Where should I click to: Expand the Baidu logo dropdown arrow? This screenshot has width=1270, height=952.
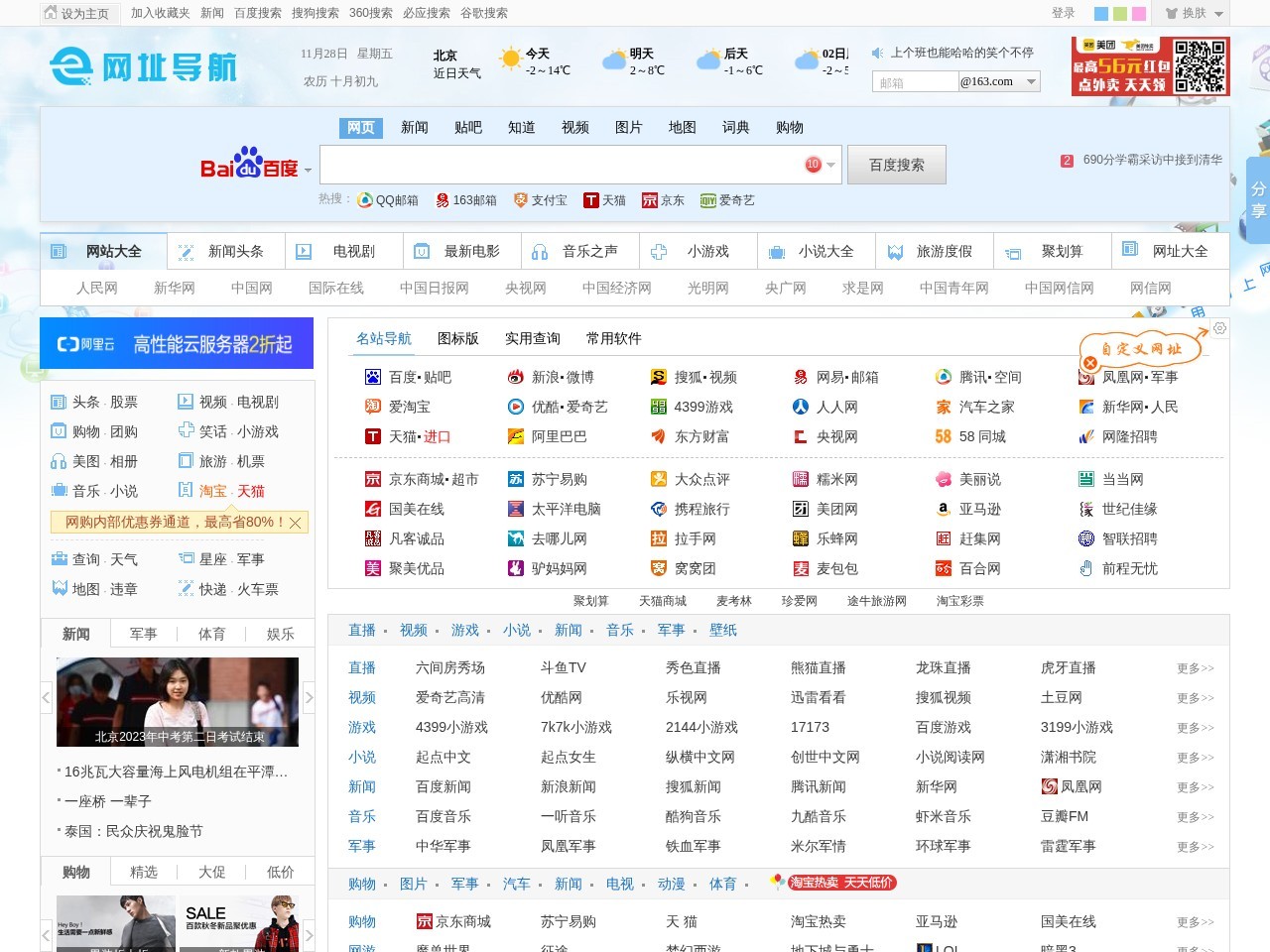coord(308,171)
